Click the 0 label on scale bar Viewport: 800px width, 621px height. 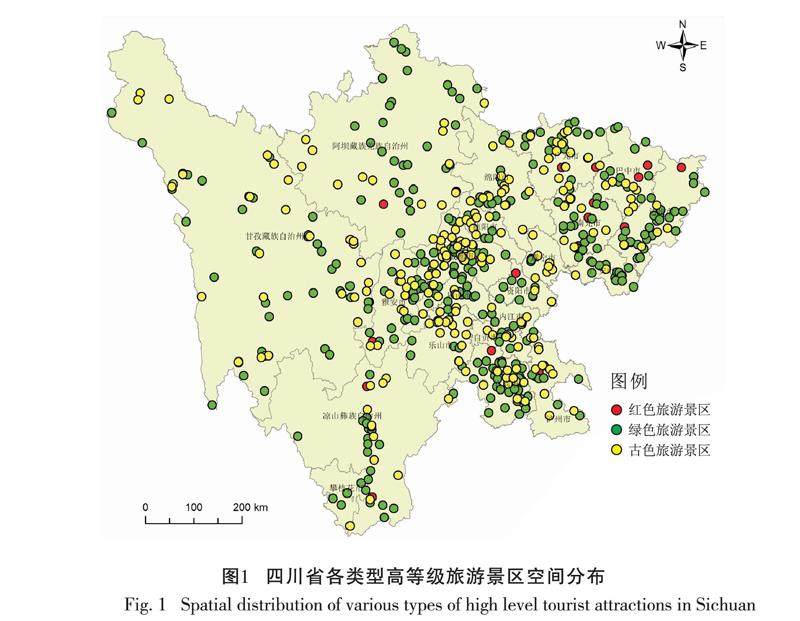(x=145, y=507)
